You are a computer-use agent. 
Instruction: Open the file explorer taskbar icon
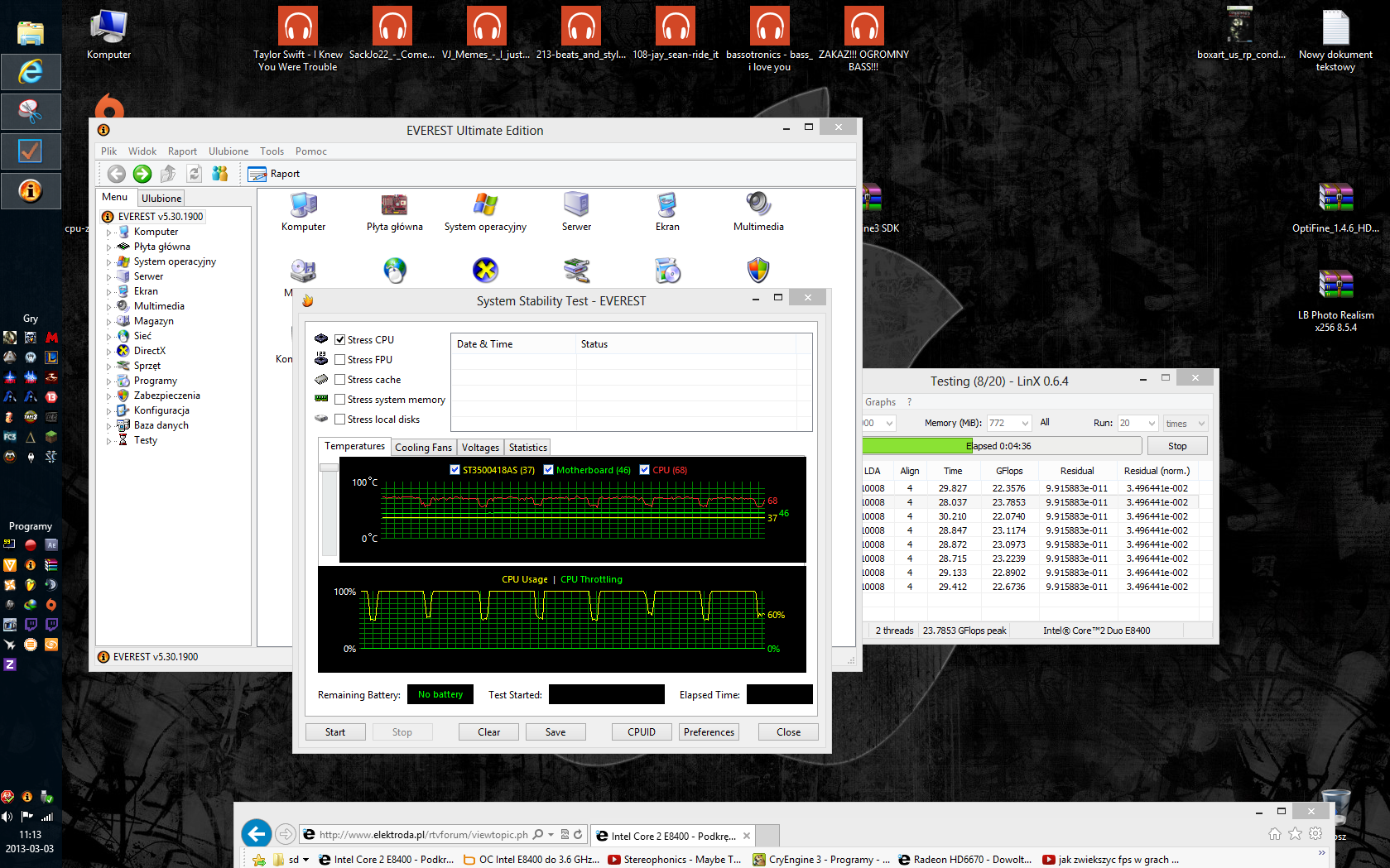(31, 32)
